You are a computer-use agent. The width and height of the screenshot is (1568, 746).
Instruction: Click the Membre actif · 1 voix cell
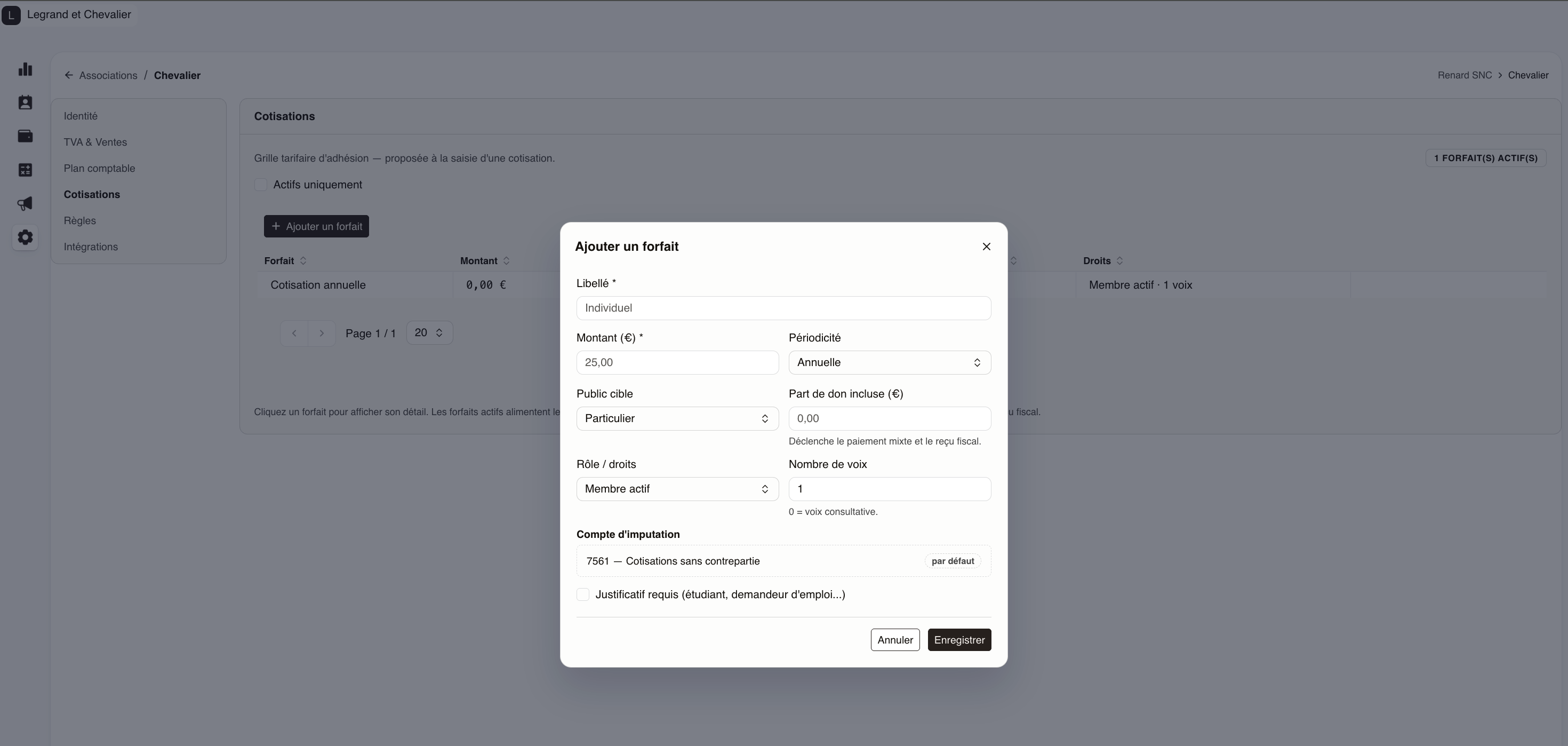coord(1140,285)
